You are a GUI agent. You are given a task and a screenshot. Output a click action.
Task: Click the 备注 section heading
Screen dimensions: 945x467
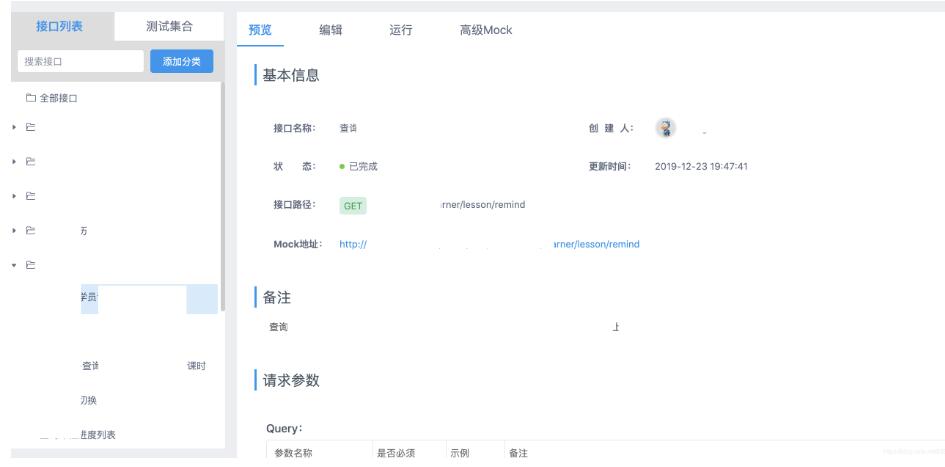point(277,297)
